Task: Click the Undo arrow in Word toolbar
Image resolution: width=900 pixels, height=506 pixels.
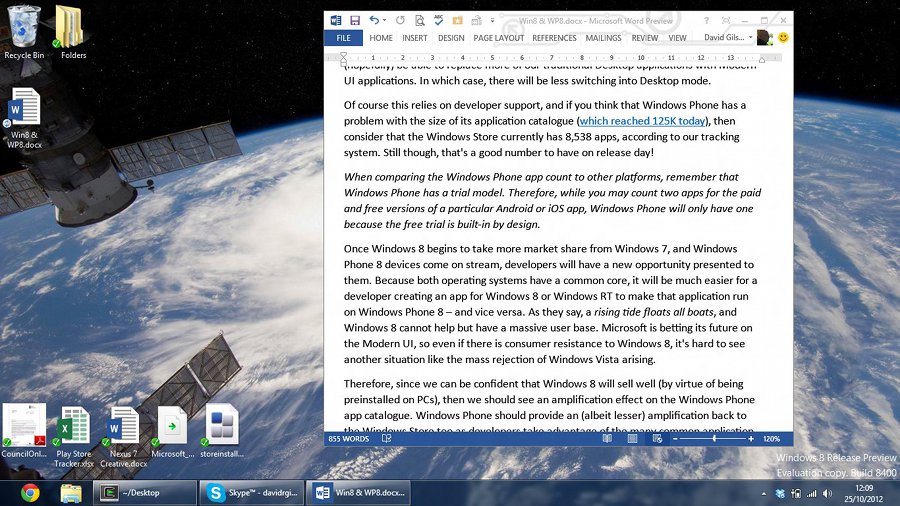Action: (374, 20)
